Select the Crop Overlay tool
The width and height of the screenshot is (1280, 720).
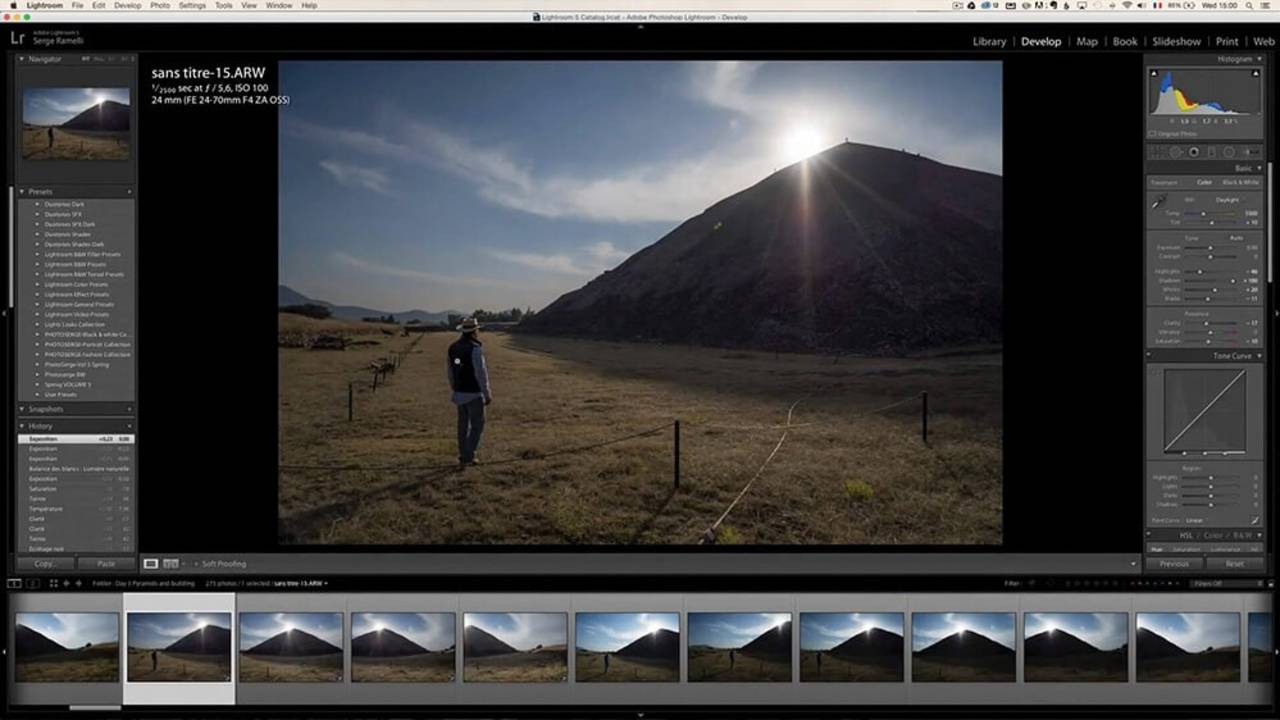(1158, 152)
